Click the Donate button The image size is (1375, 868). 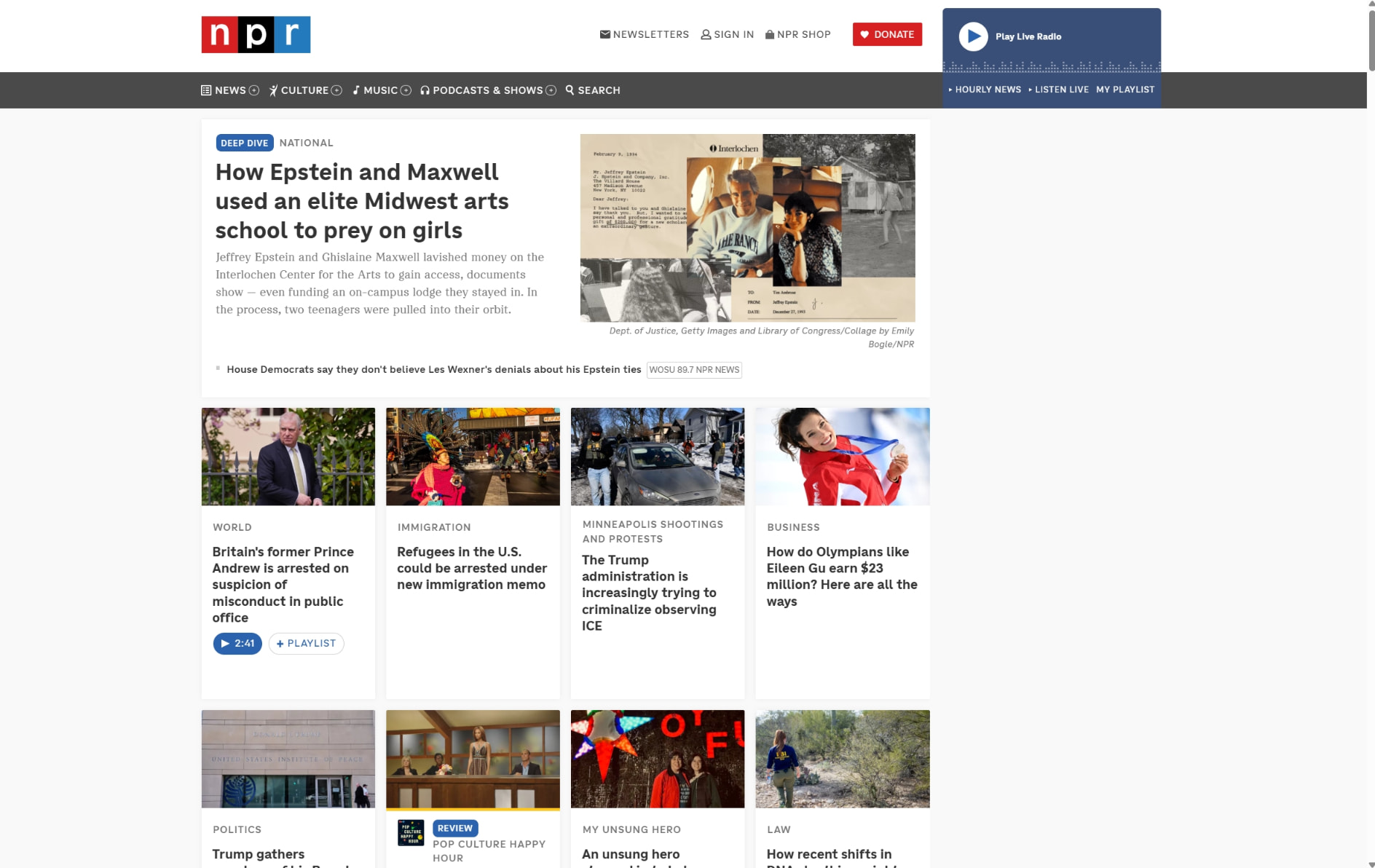(x=887, y=34)
